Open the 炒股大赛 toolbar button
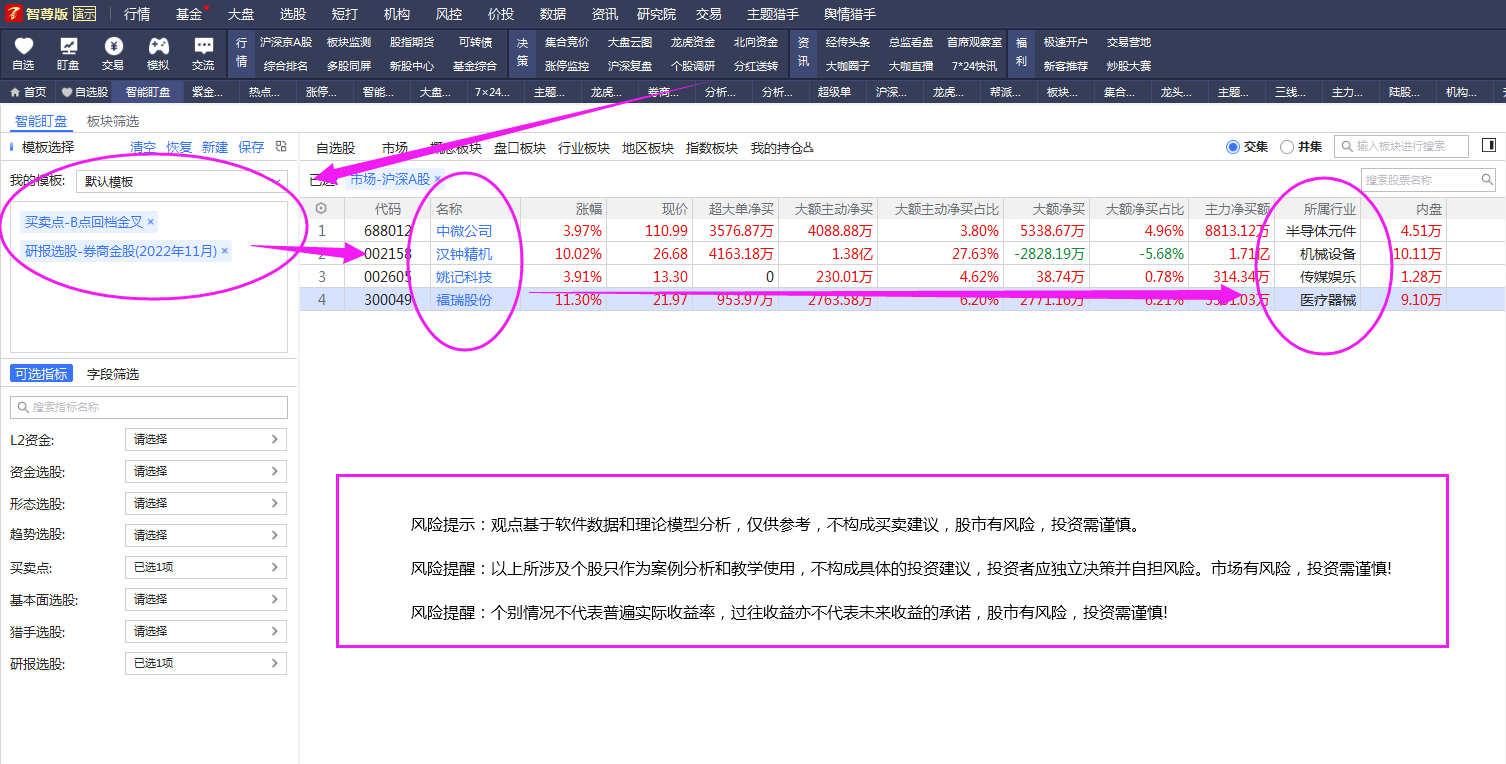The width and height of the screenshot is (1506, 764). pyautogui.click(x=1128, y=66)
